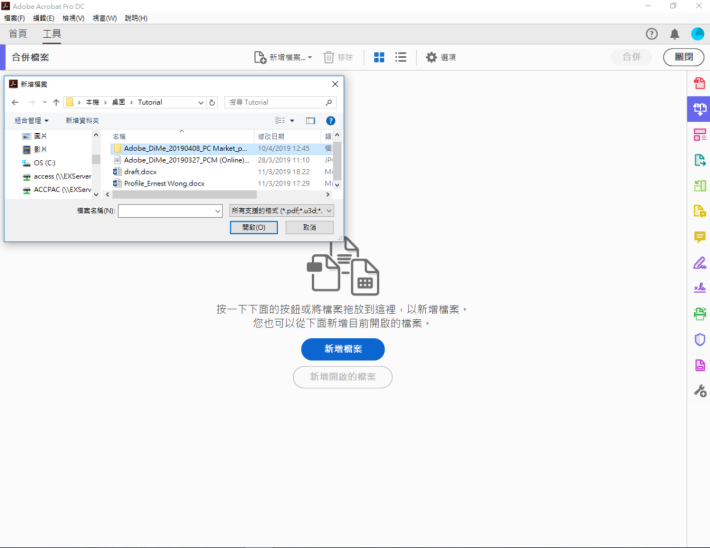Open the Export PDF sidebar tool
Viewport: 710px width, 548px height.
pyautogui.click(x=700, y=160)
